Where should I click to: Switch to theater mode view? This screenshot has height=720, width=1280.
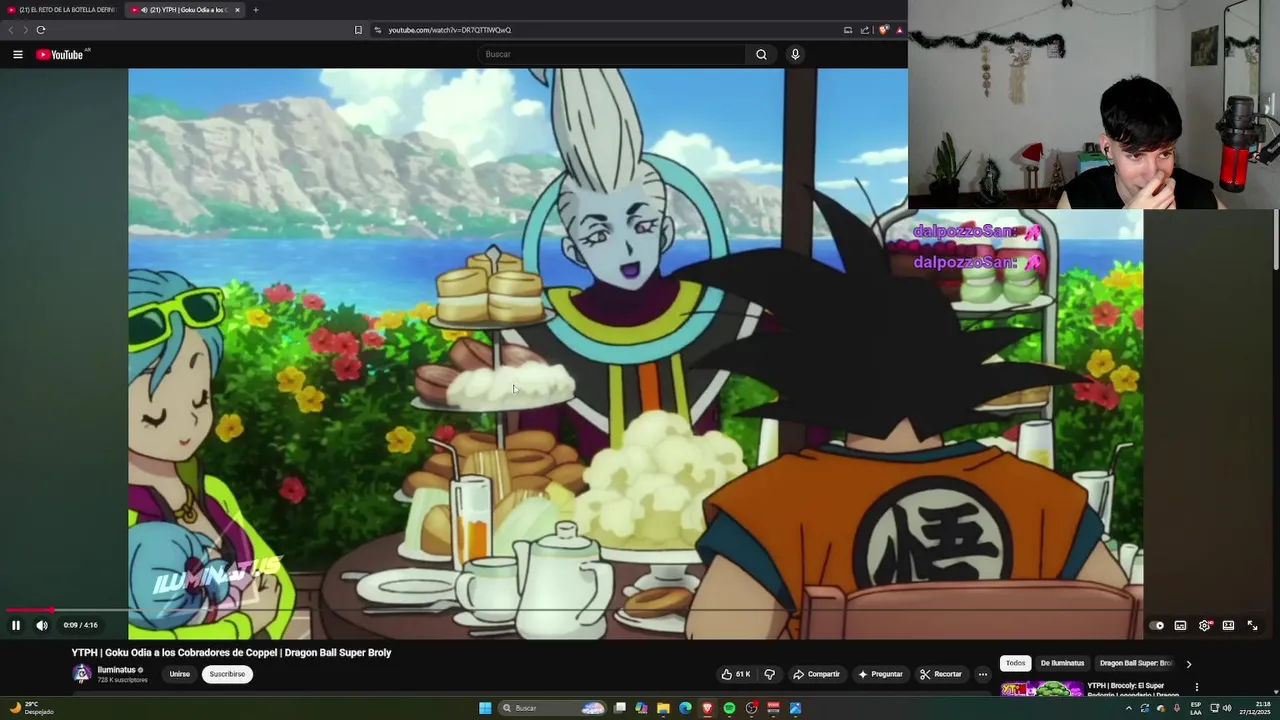coord(1228,625)
